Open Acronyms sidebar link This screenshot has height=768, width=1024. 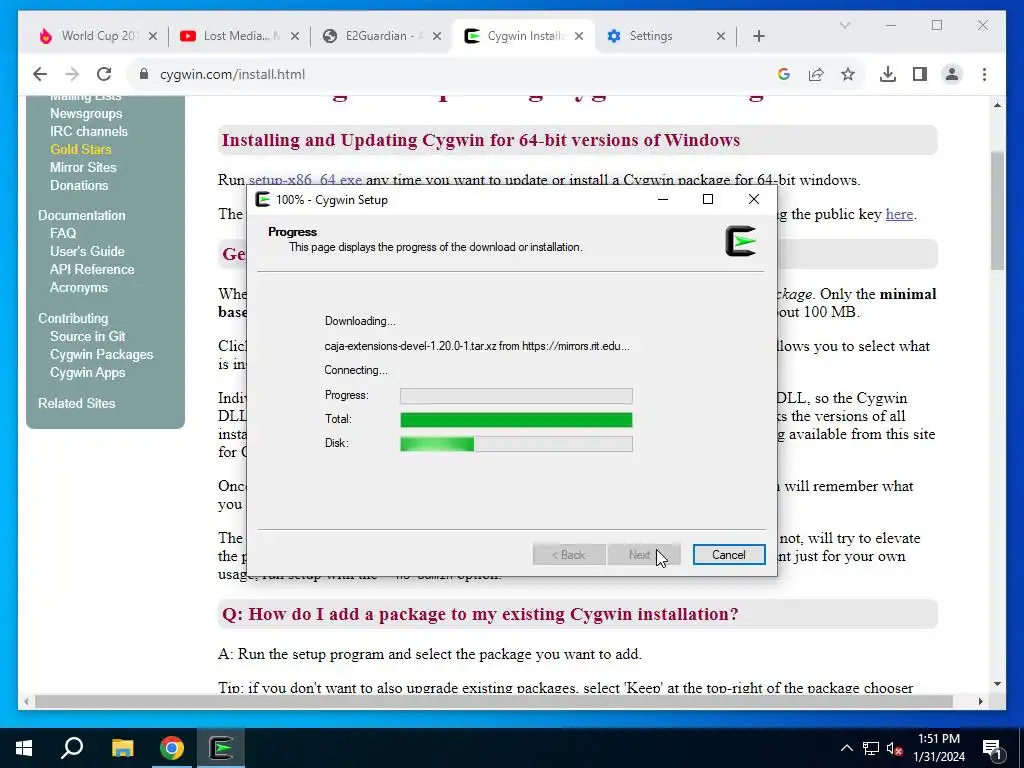tap(78, 287)
